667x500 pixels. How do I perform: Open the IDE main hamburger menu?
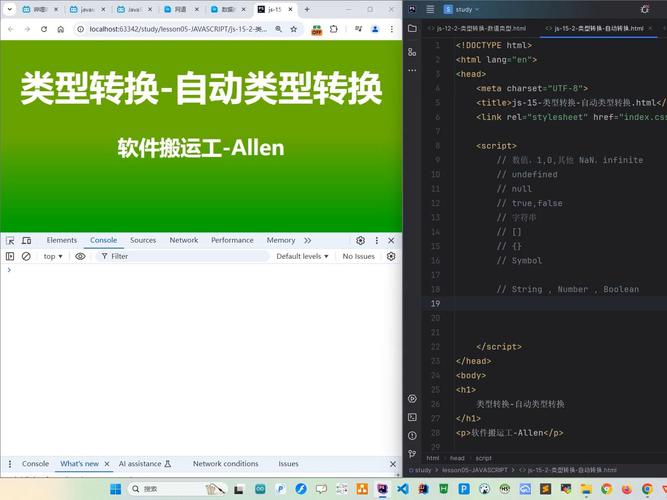(x=430, y=9)
